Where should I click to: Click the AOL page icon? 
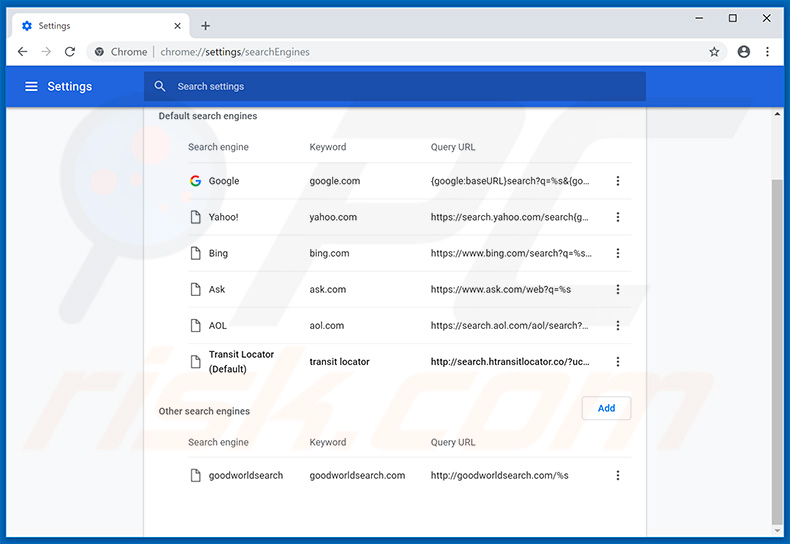point(195,326)
